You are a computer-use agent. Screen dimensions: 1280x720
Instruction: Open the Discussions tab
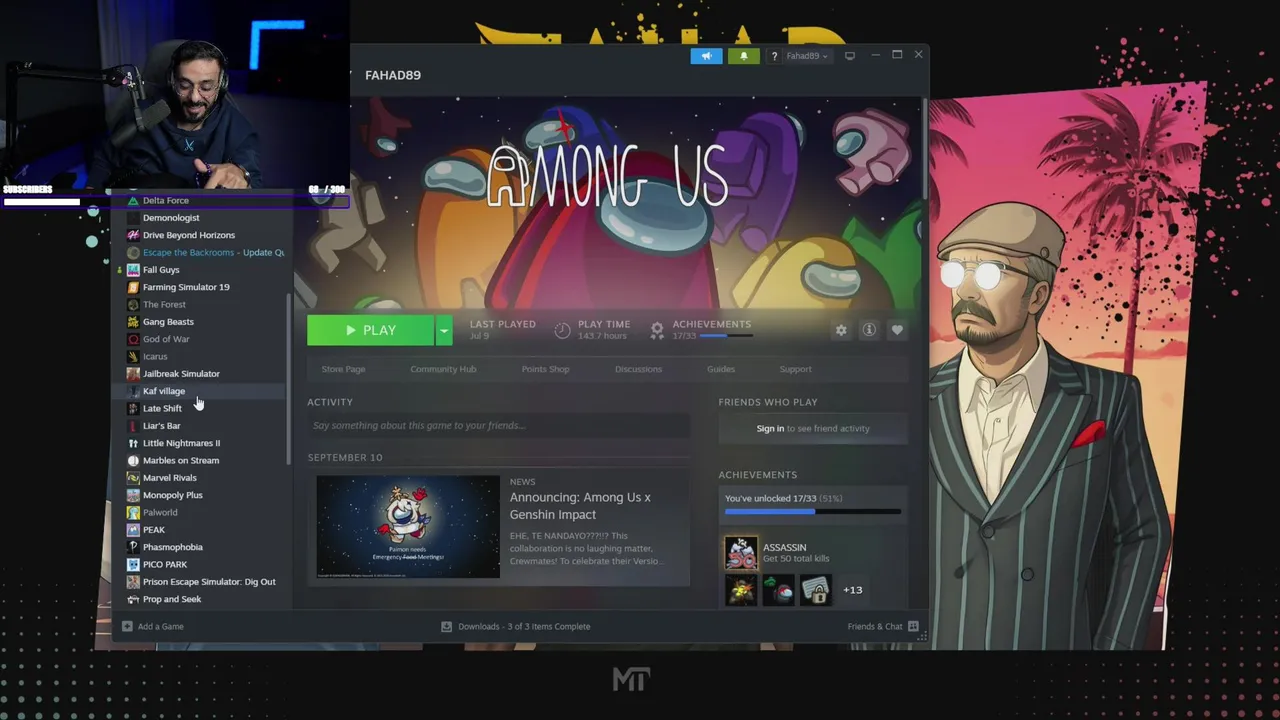point(638,369)
